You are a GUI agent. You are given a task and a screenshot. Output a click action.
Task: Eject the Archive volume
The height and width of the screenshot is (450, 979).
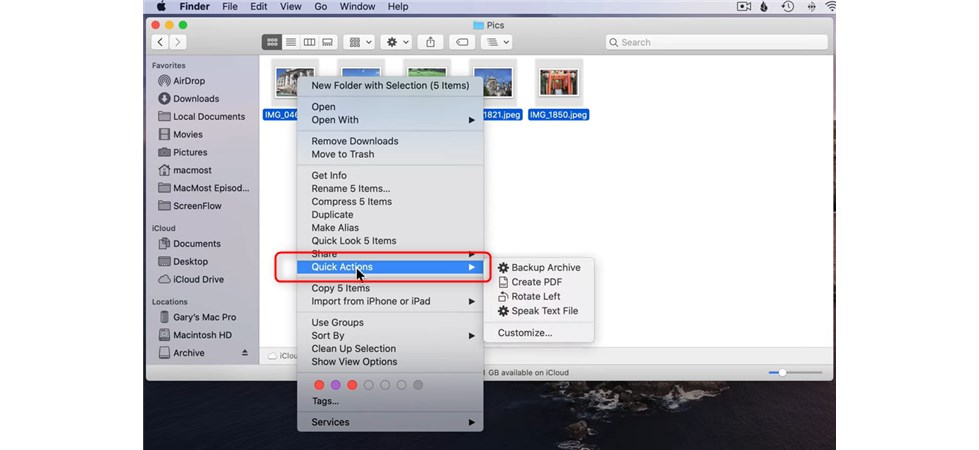pyautogui.click(x=245, y=353)
